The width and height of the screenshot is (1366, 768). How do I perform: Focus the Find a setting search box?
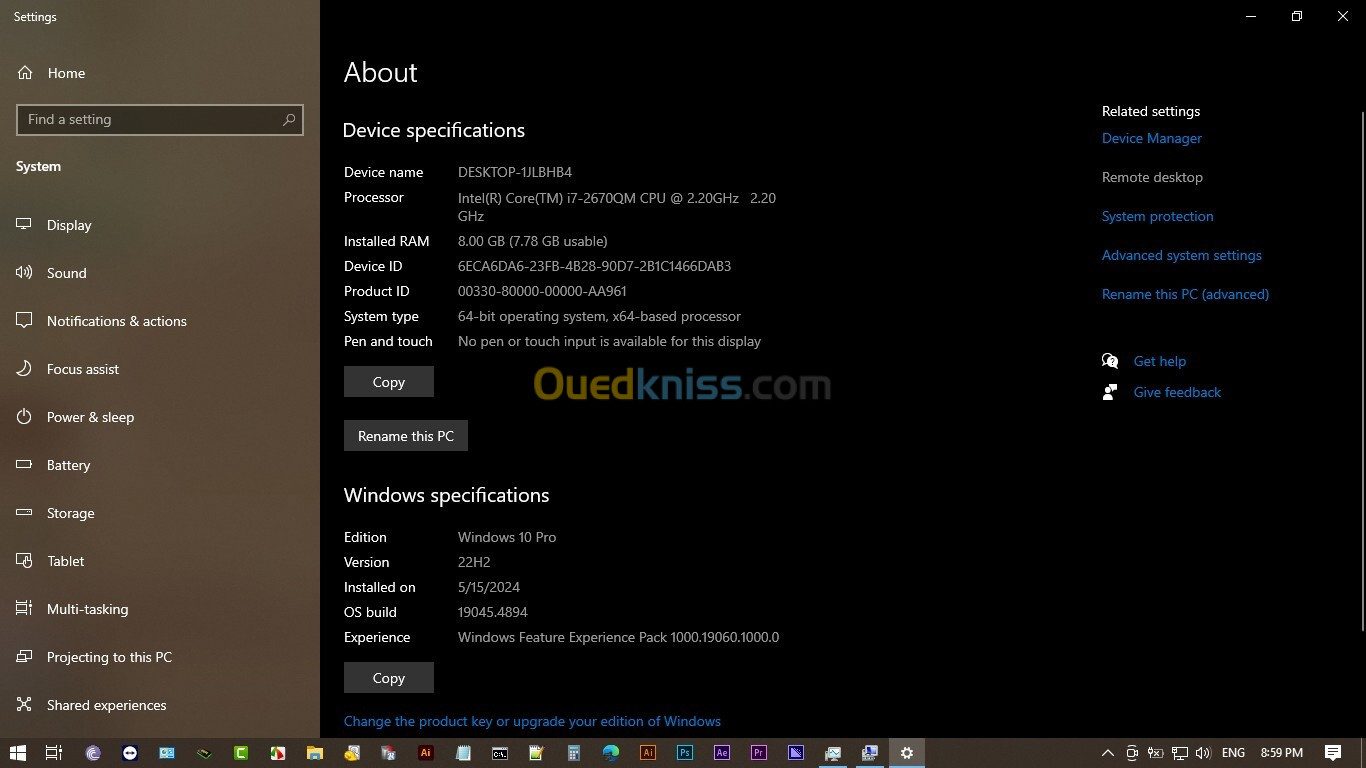click(x=160, y=119)
